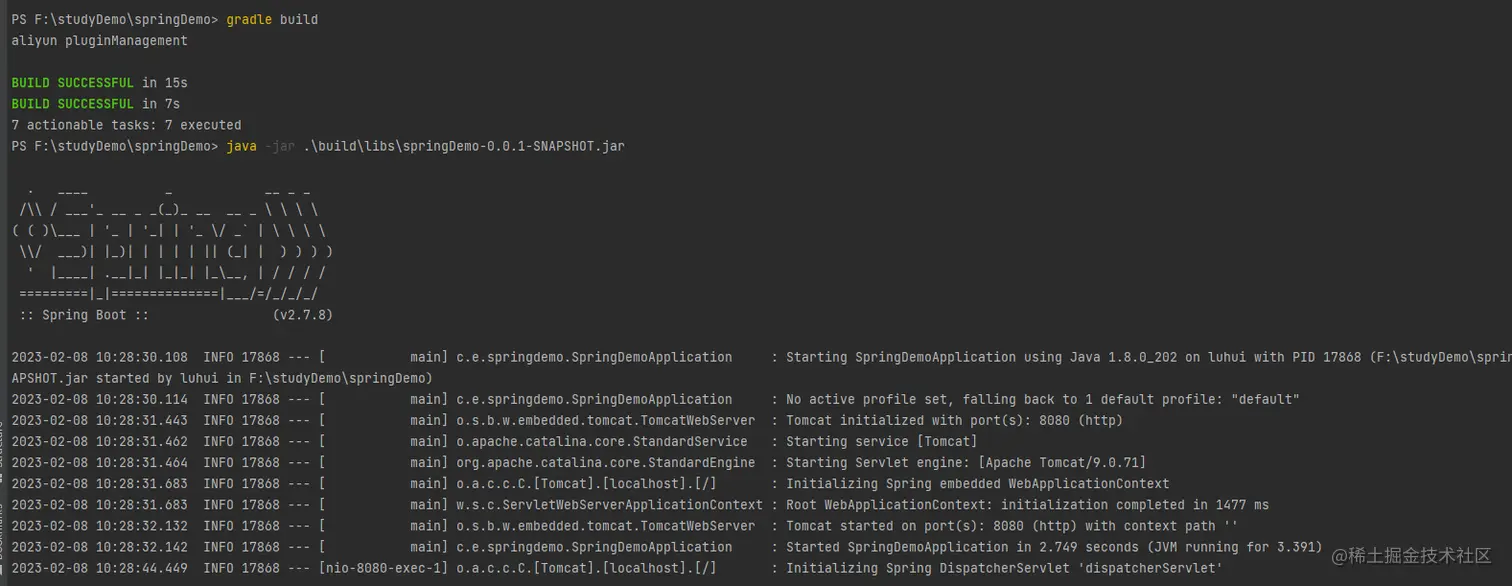The width and height of the screenshot is (1512, 586).
Task: Click the 'java' command on second prompt
Action: 242,146
